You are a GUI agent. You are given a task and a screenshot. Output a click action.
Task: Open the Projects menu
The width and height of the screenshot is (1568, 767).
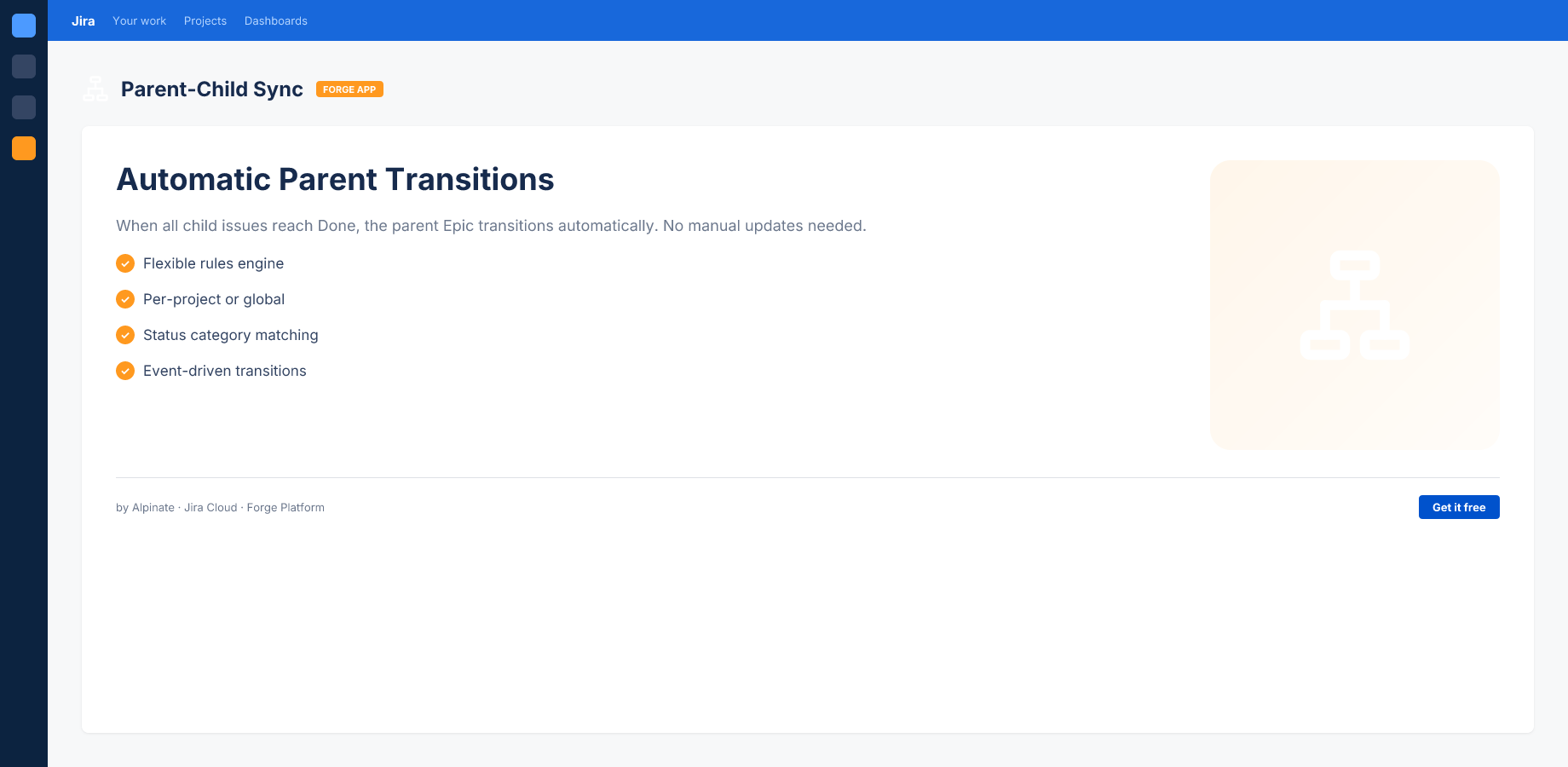pos(205,20)
